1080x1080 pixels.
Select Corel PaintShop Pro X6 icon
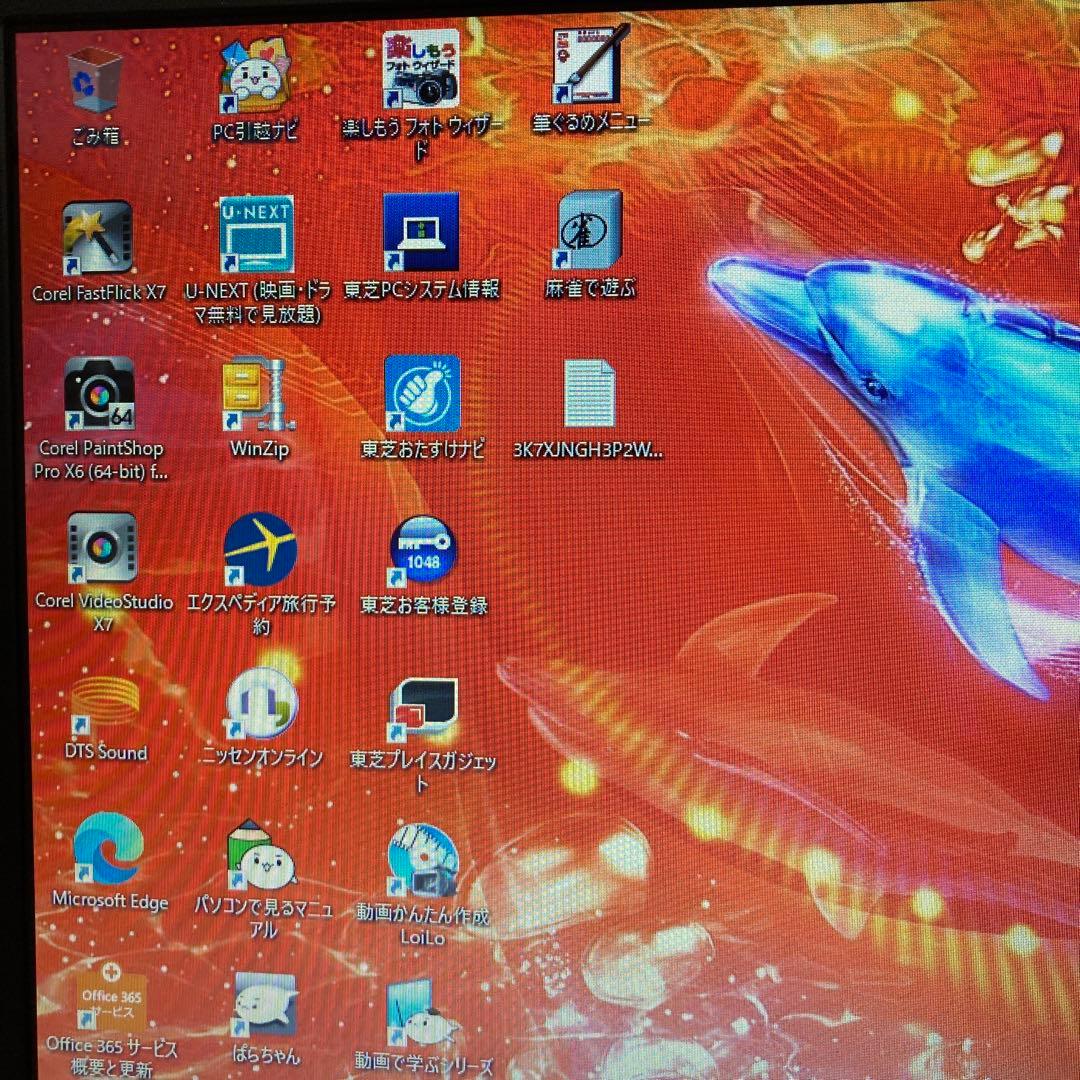[99, 394]
